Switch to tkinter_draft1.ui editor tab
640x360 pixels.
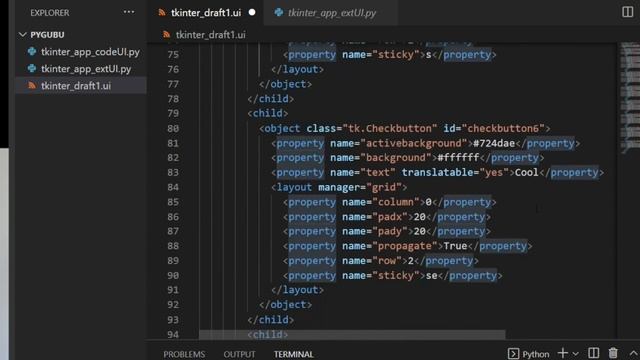pos(206,13)
